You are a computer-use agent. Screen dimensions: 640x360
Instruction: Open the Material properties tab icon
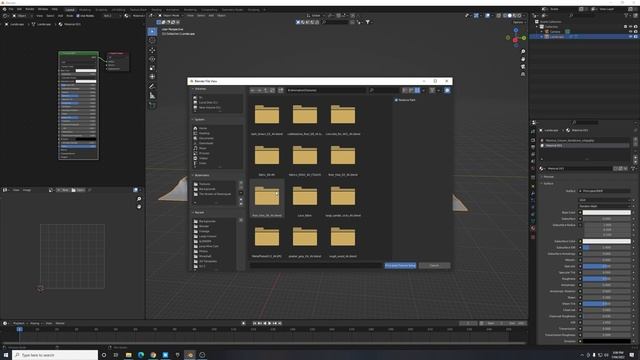pos(533,228)
